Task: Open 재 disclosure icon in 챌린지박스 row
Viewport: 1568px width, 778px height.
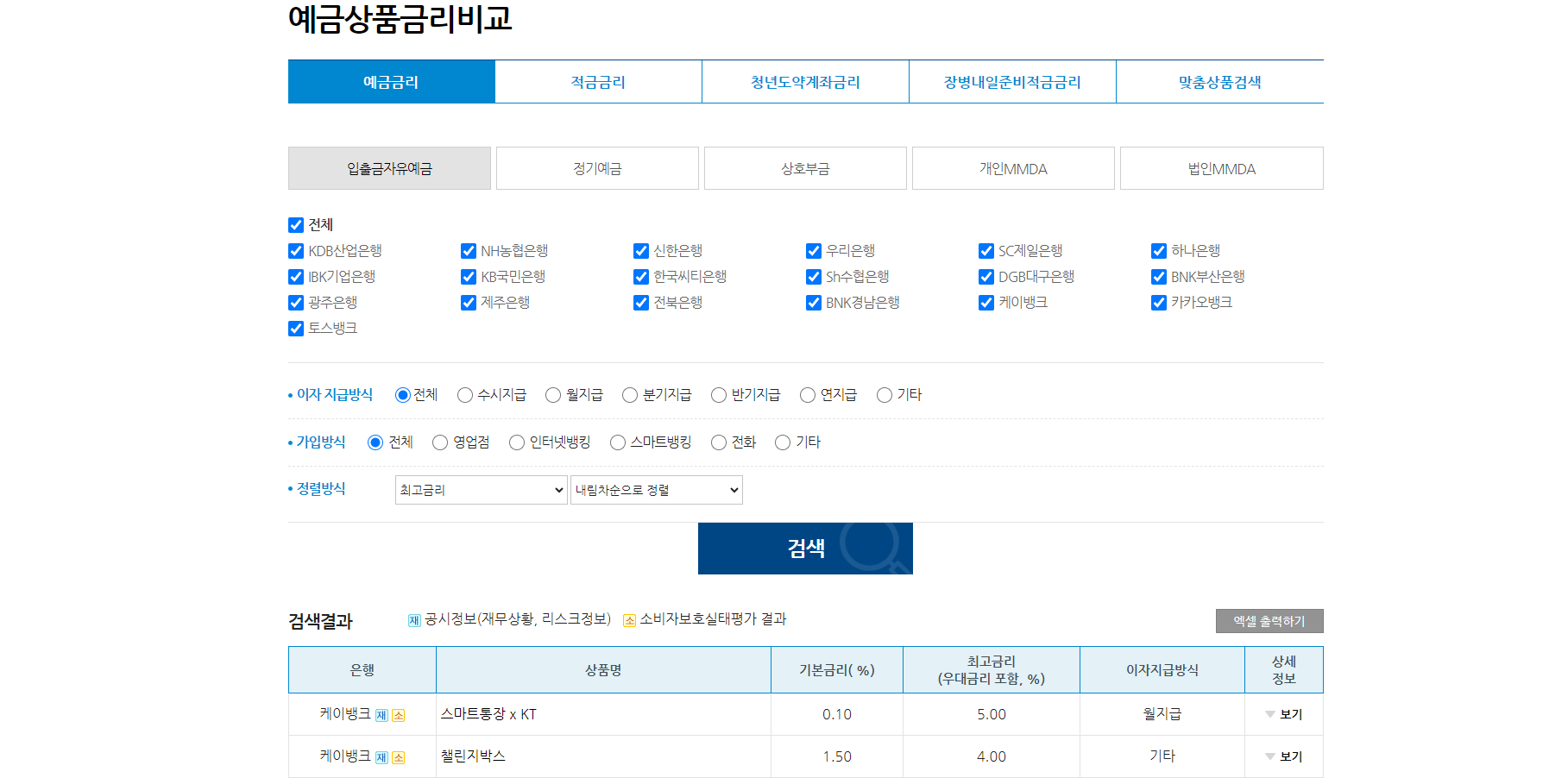Action: coord(381,758)
